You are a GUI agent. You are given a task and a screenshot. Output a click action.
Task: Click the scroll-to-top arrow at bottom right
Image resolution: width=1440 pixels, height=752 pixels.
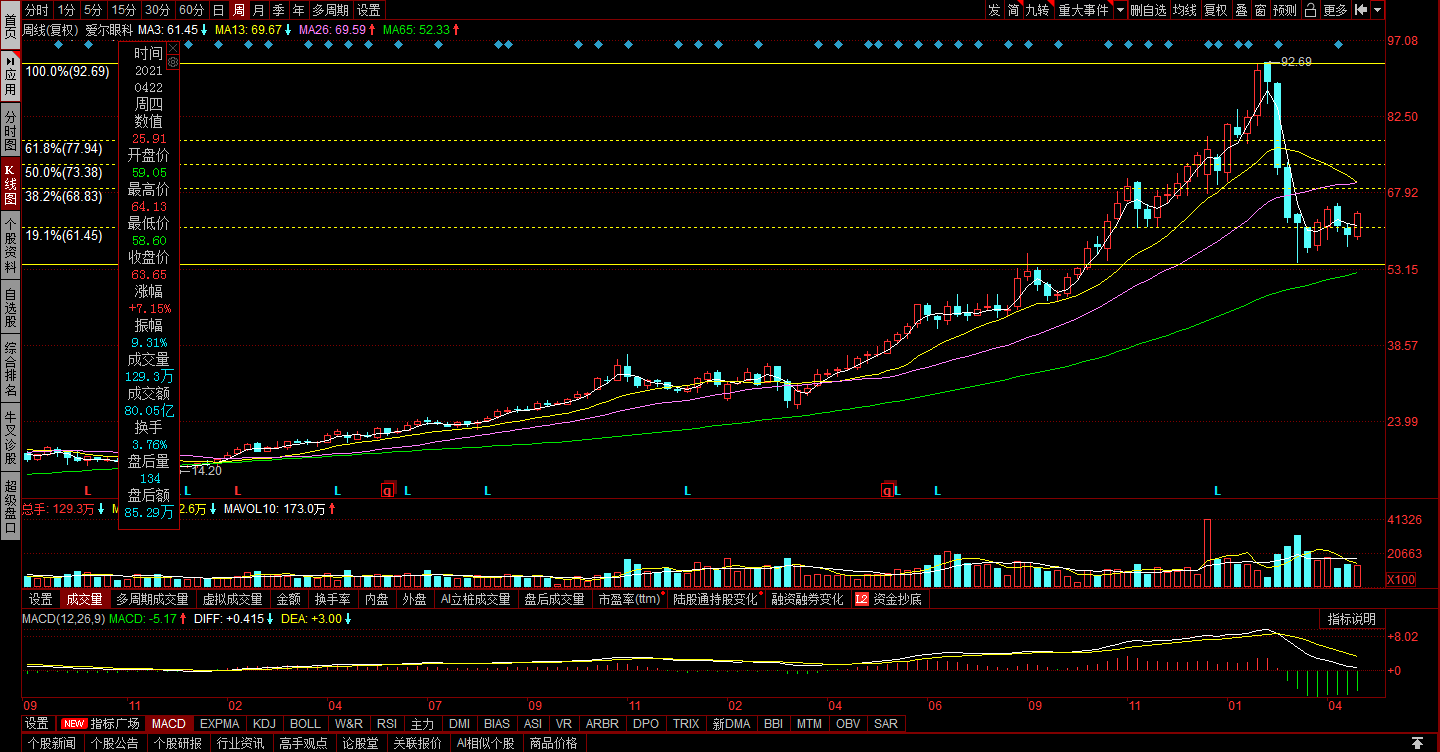[1417, 743]
